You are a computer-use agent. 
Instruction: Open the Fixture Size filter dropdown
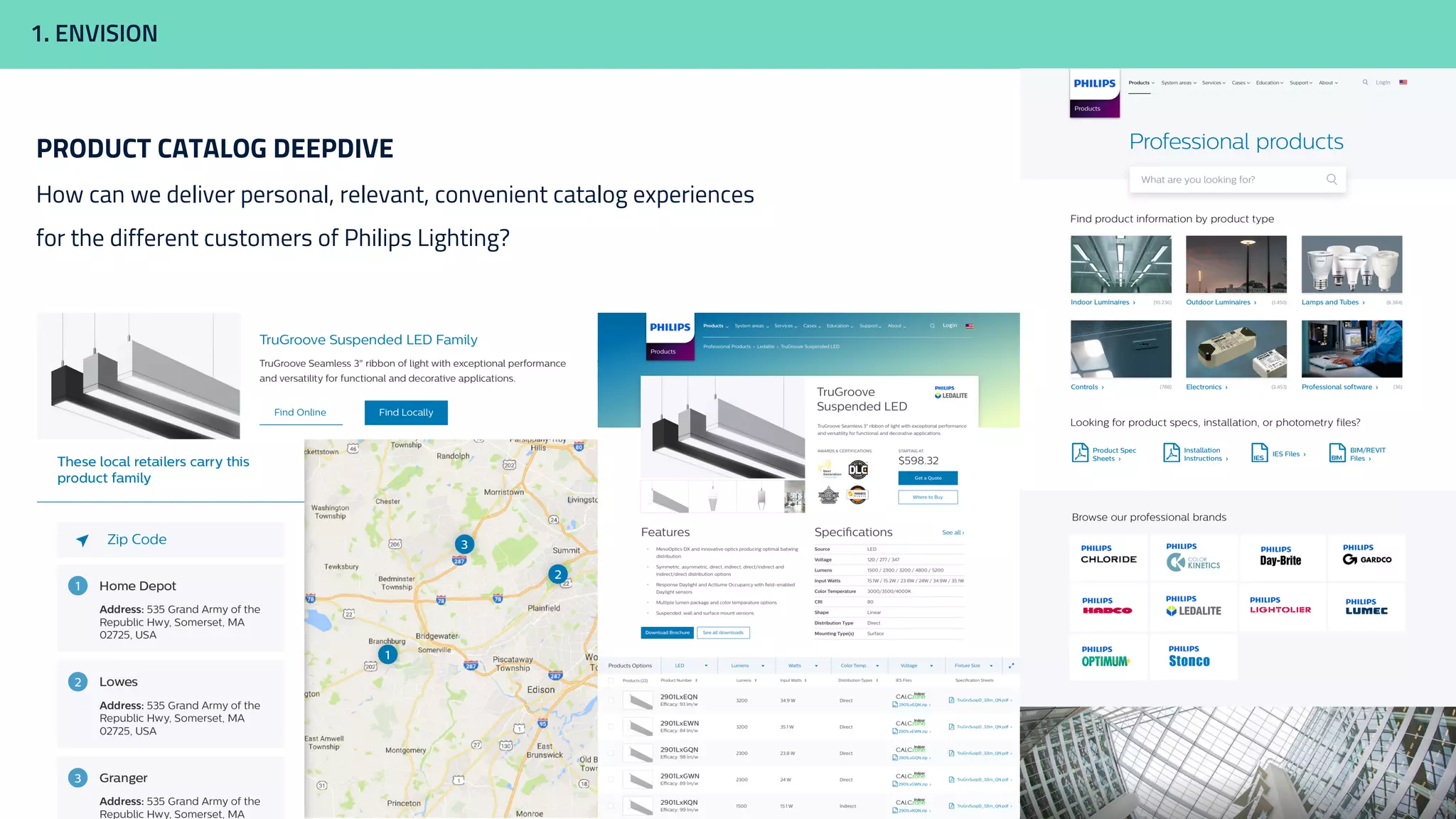point(973,666)
